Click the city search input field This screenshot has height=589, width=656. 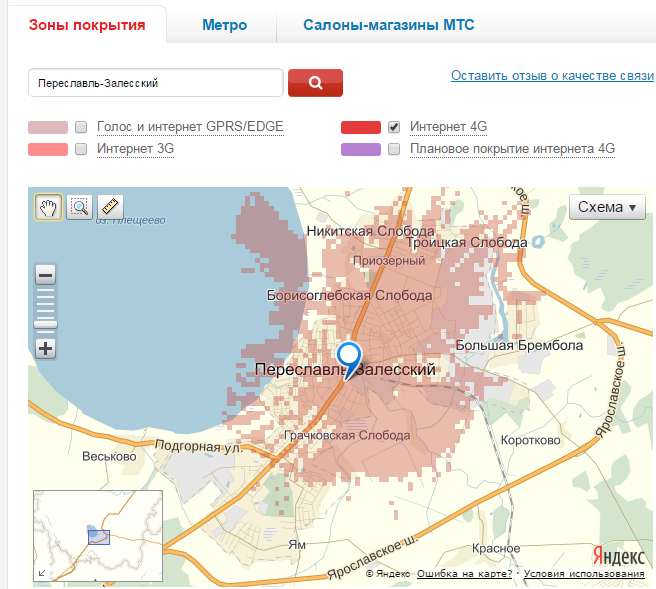(x=155, y=83)
